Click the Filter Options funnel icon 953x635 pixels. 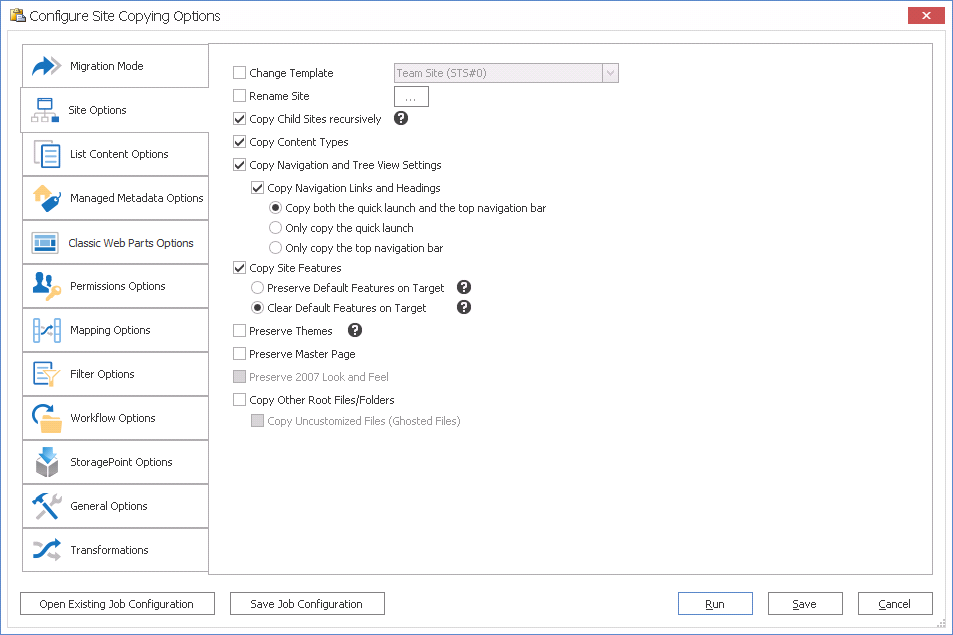point(47,374)
